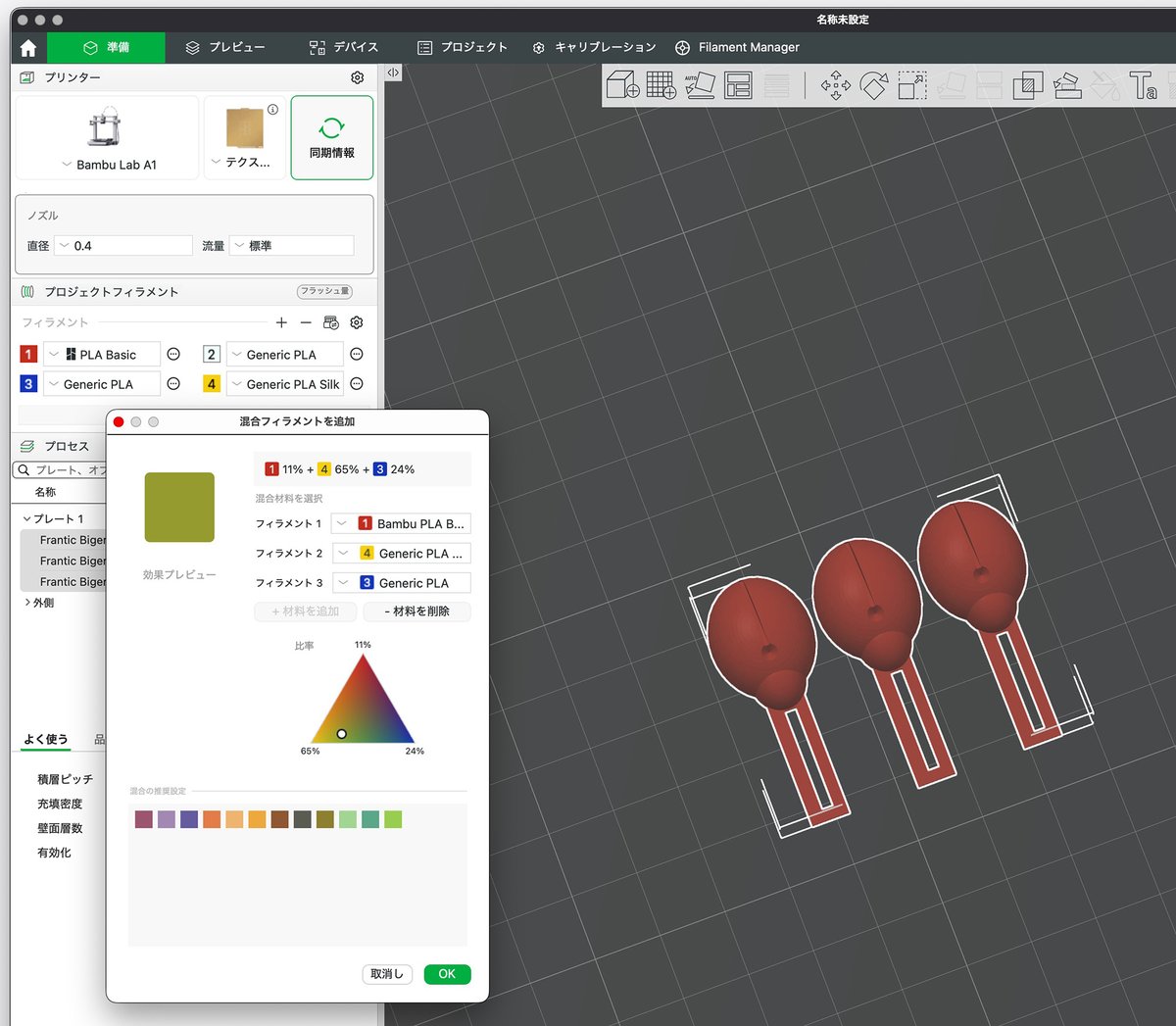Select the よく使う settings tab
The image size is (1176, 1026).
click(46, 739)
